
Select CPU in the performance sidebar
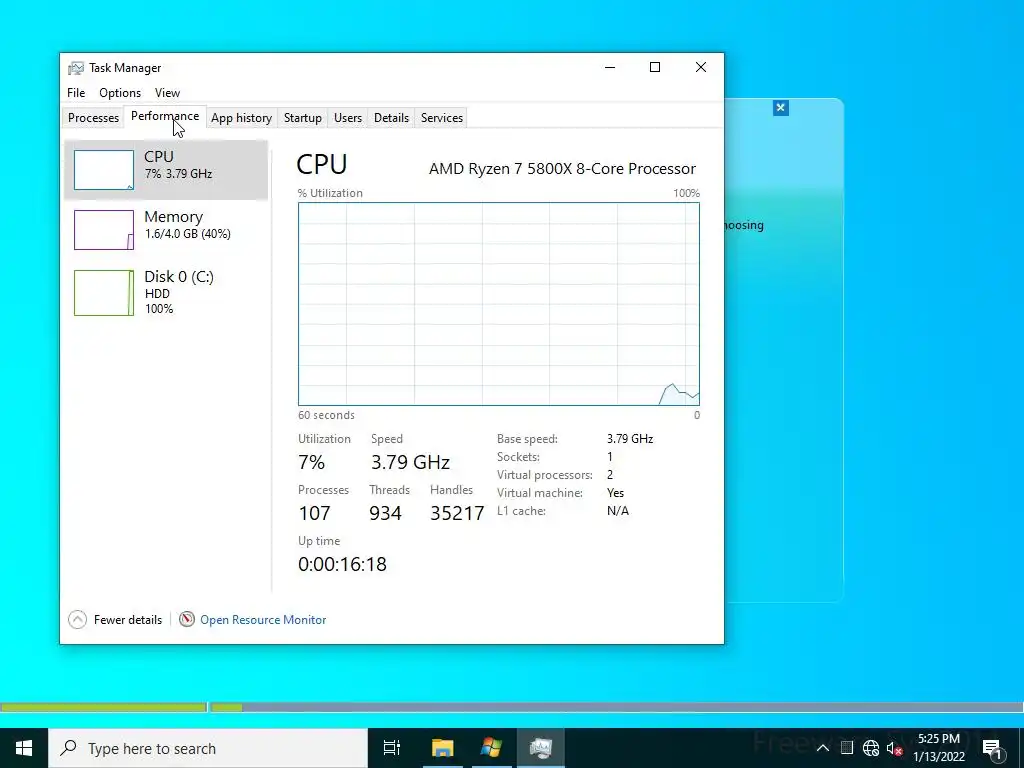(x=166, y=170)
